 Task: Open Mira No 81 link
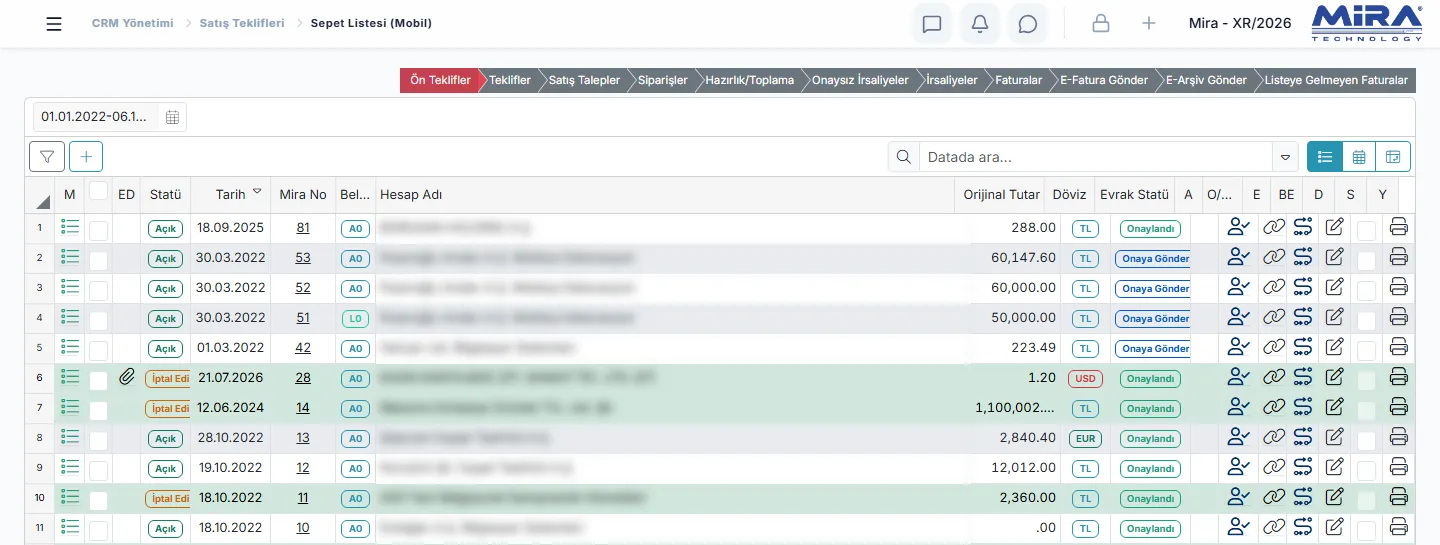coord(303,228)
